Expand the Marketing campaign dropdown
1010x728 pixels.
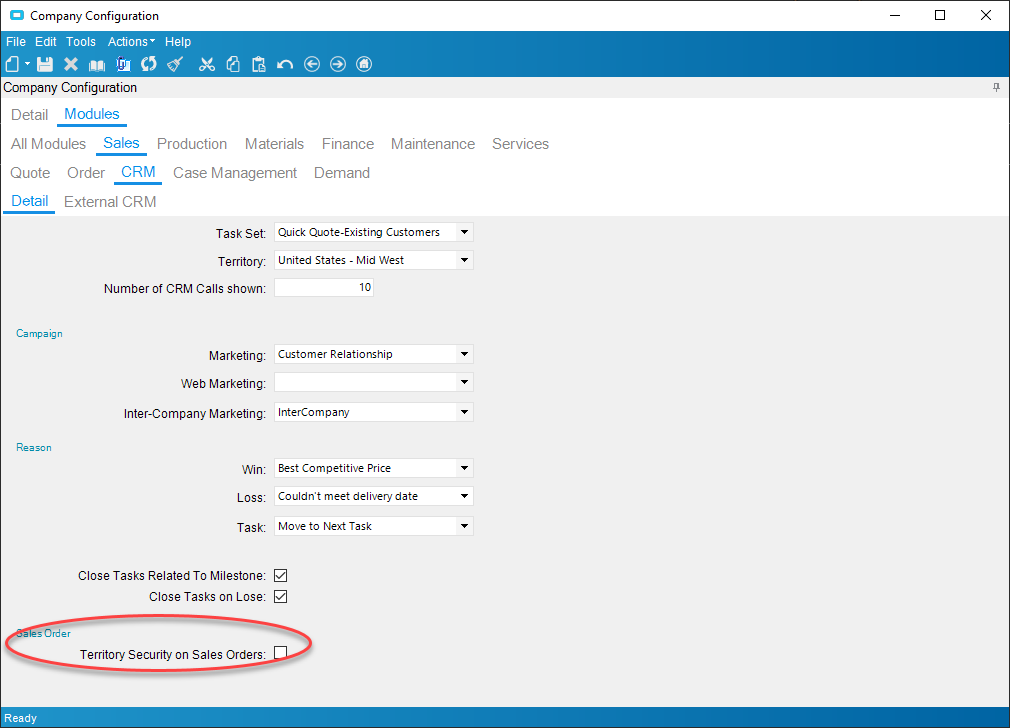[464, 354]
